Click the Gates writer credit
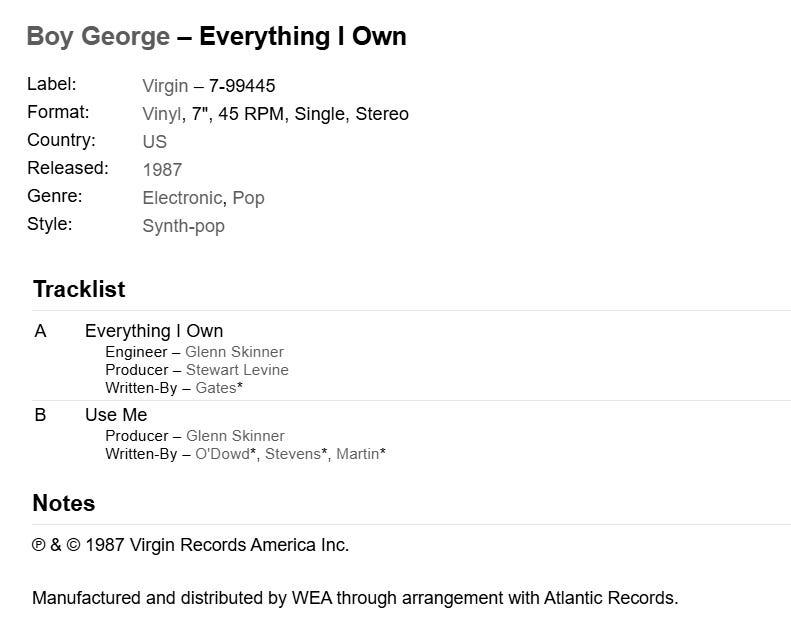 pyautogui.click(x=216, y=388)
